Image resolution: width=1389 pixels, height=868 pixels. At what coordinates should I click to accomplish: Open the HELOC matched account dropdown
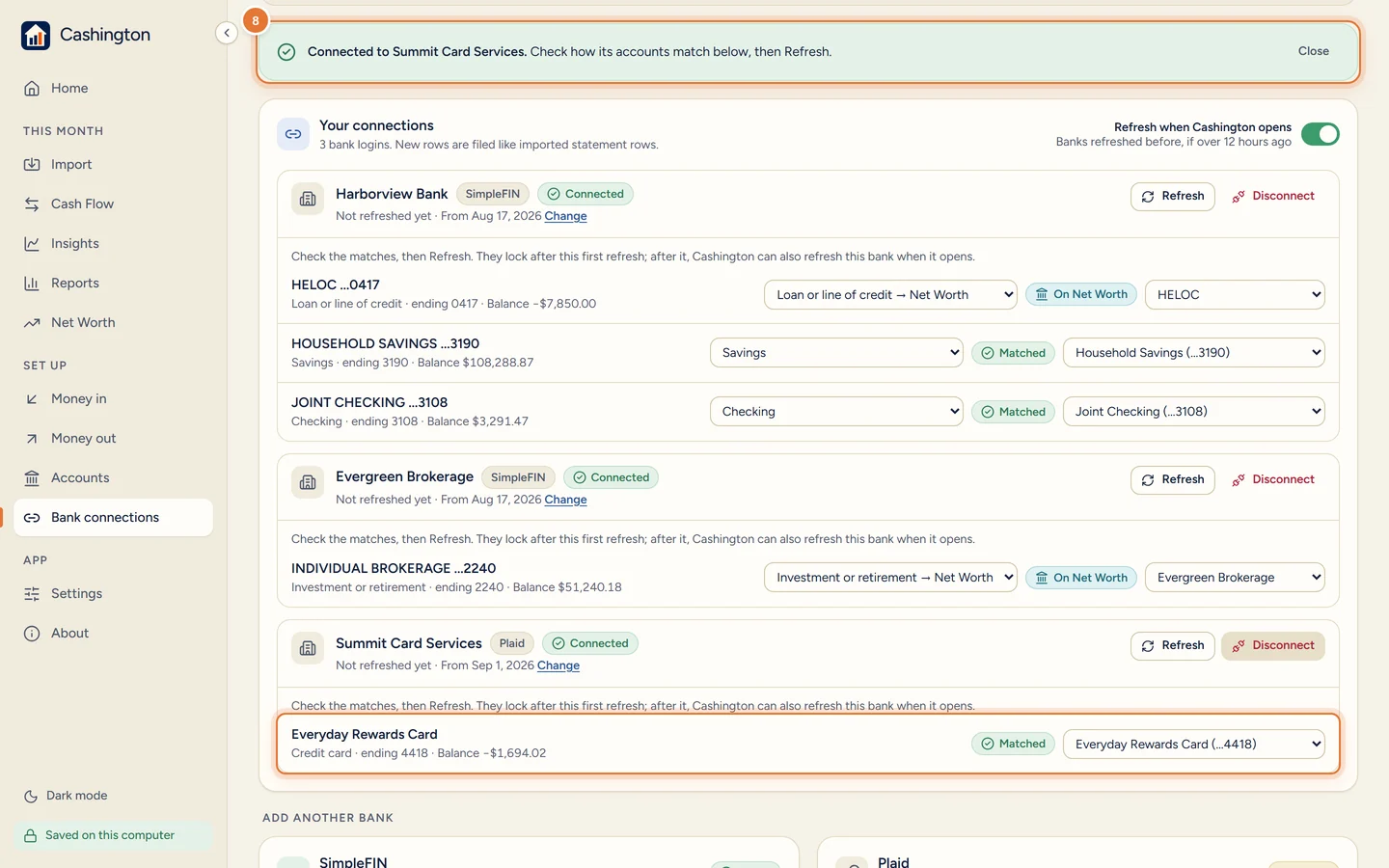(1235, 294)
